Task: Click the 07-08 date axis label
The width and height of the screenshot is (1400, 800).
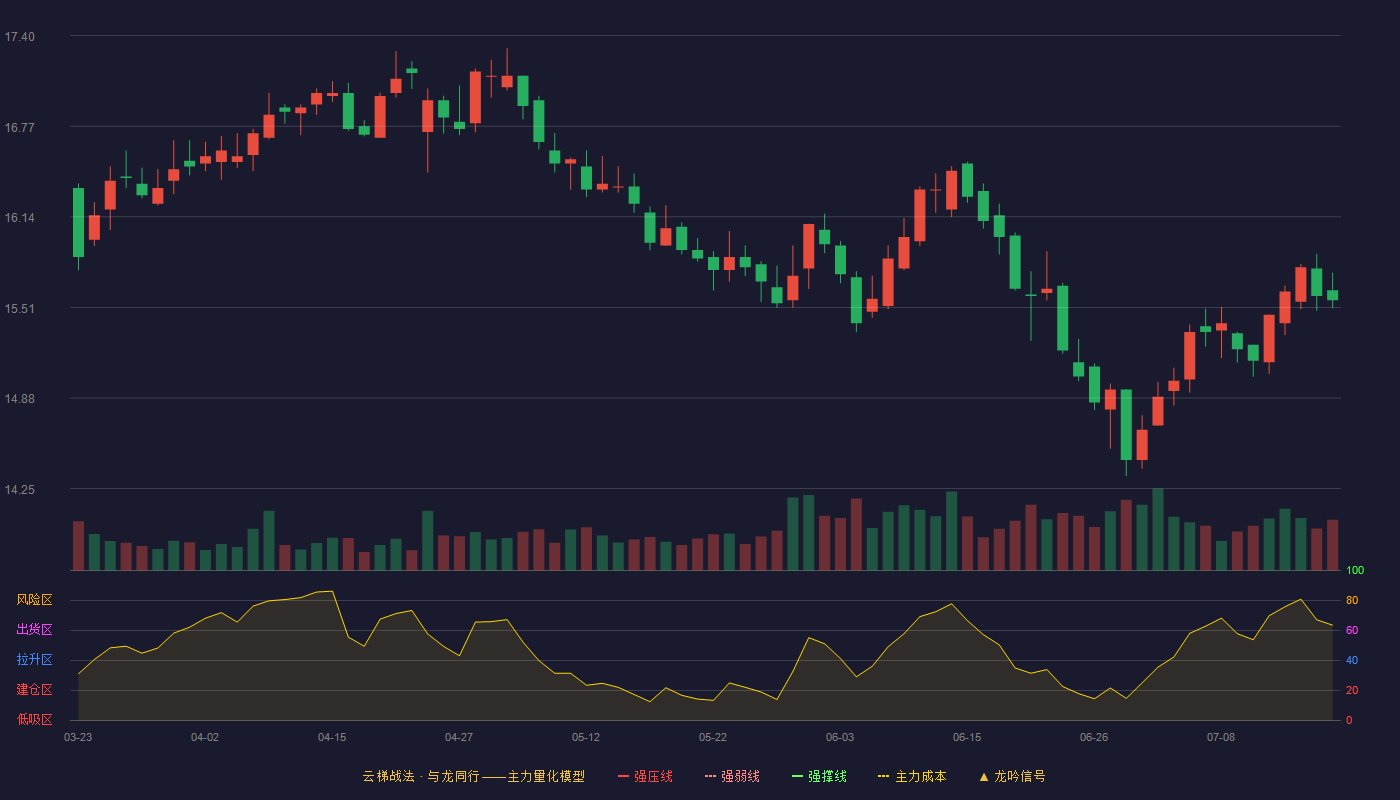Action: pyautogui.click(x=1221, y=737)
